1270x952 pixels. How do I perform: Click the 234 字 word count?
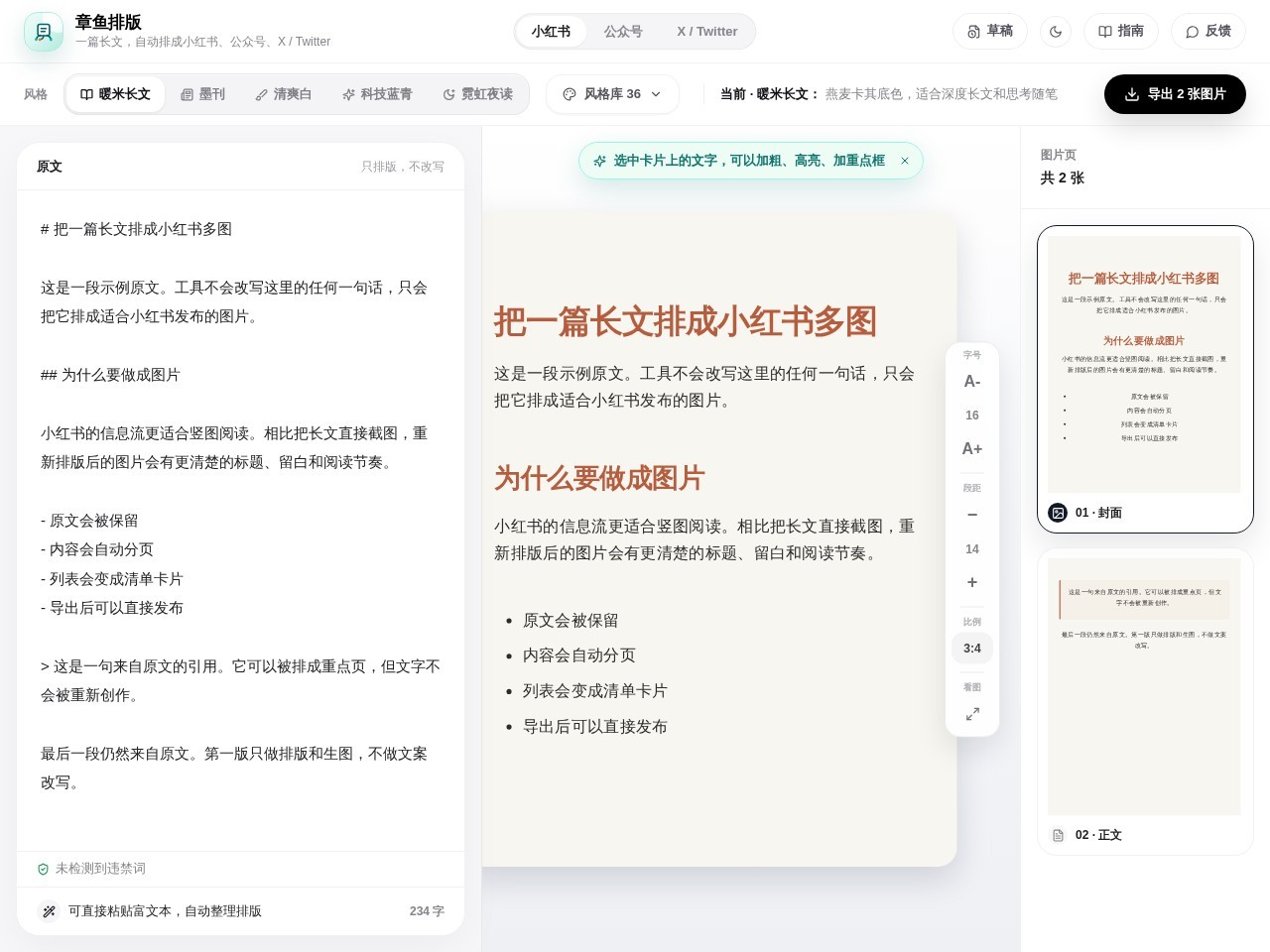point(427,911)
